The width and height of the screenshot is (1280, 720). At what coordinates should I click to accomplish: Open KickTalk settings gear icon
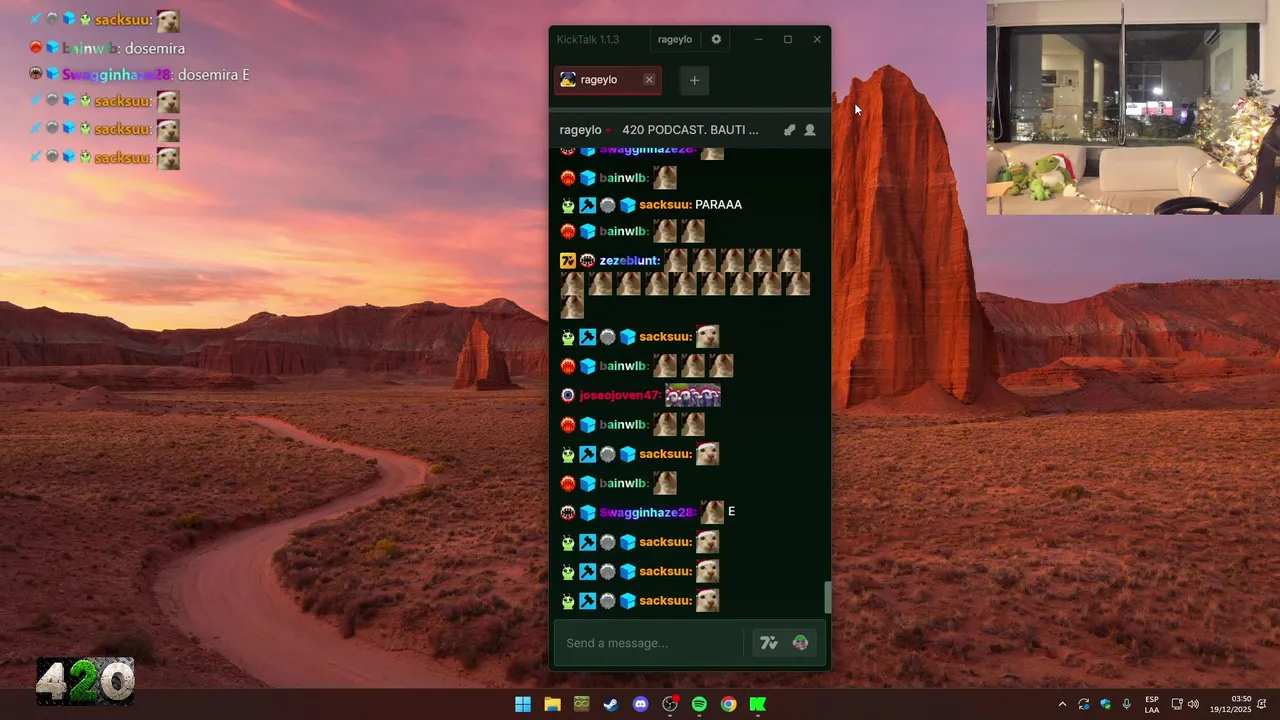(716, 39)
